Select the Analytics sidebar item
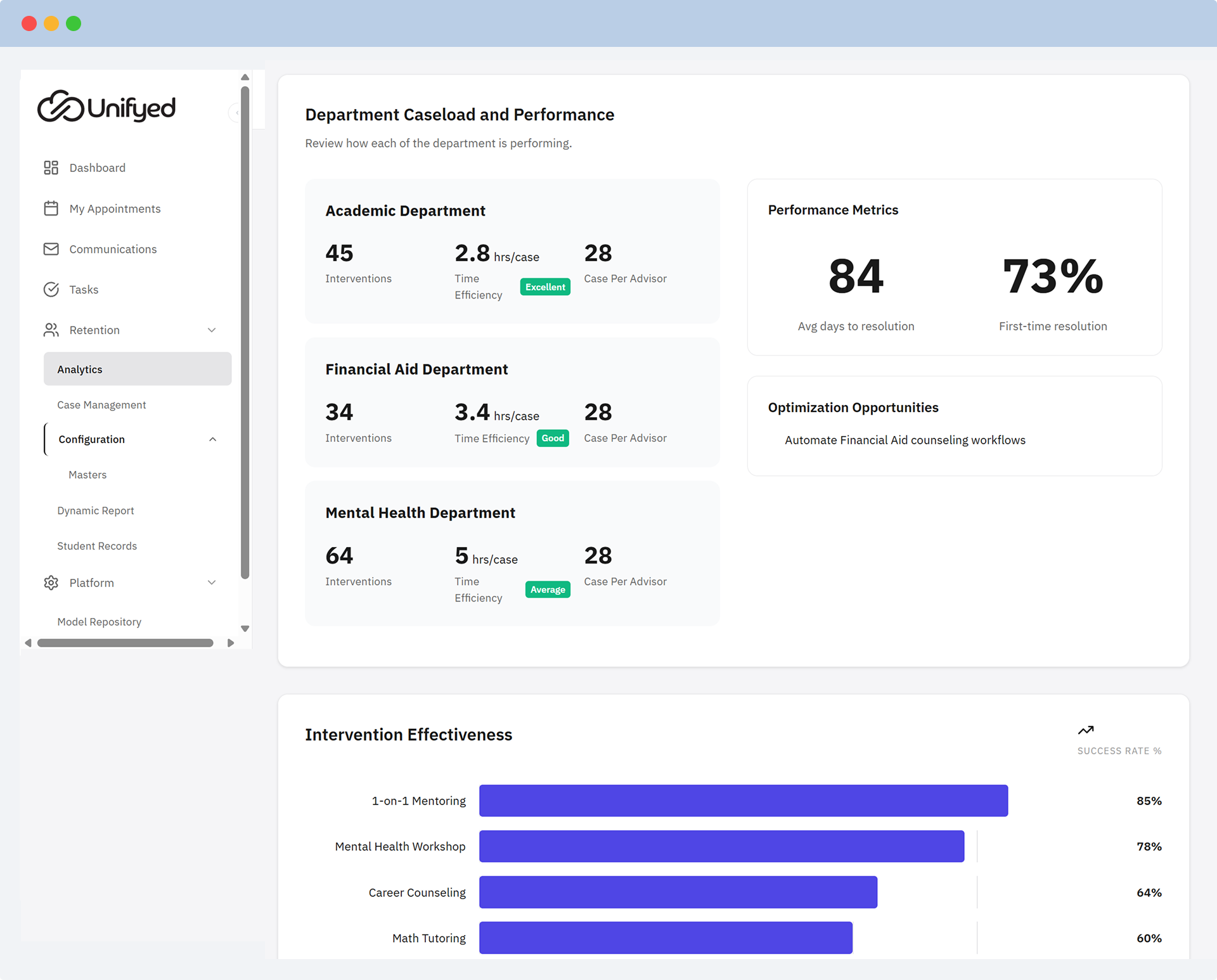1217x980 pixels. 138,369
